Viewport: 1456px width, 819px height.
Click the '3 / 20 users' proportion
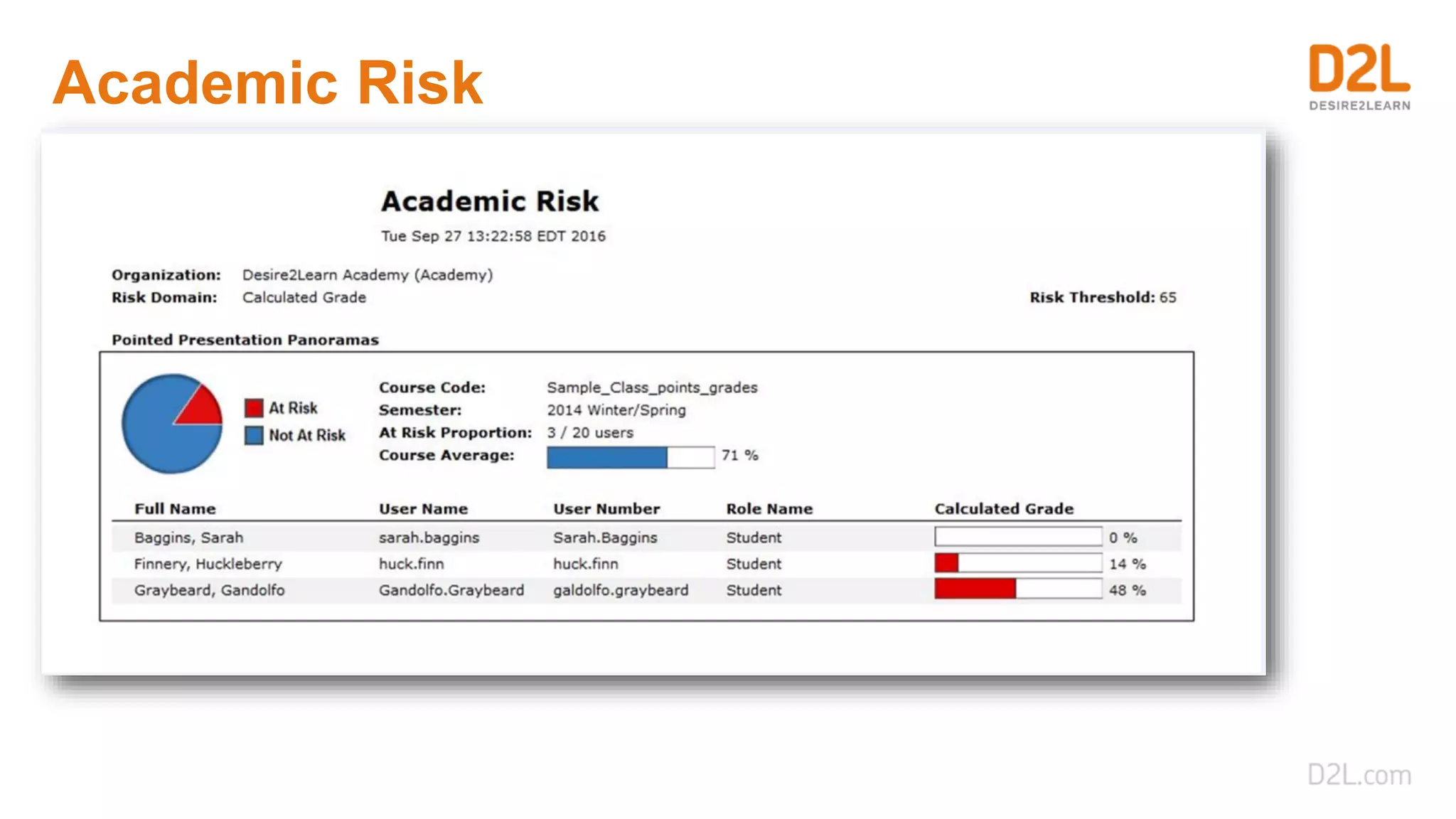(x=590, y=433)
